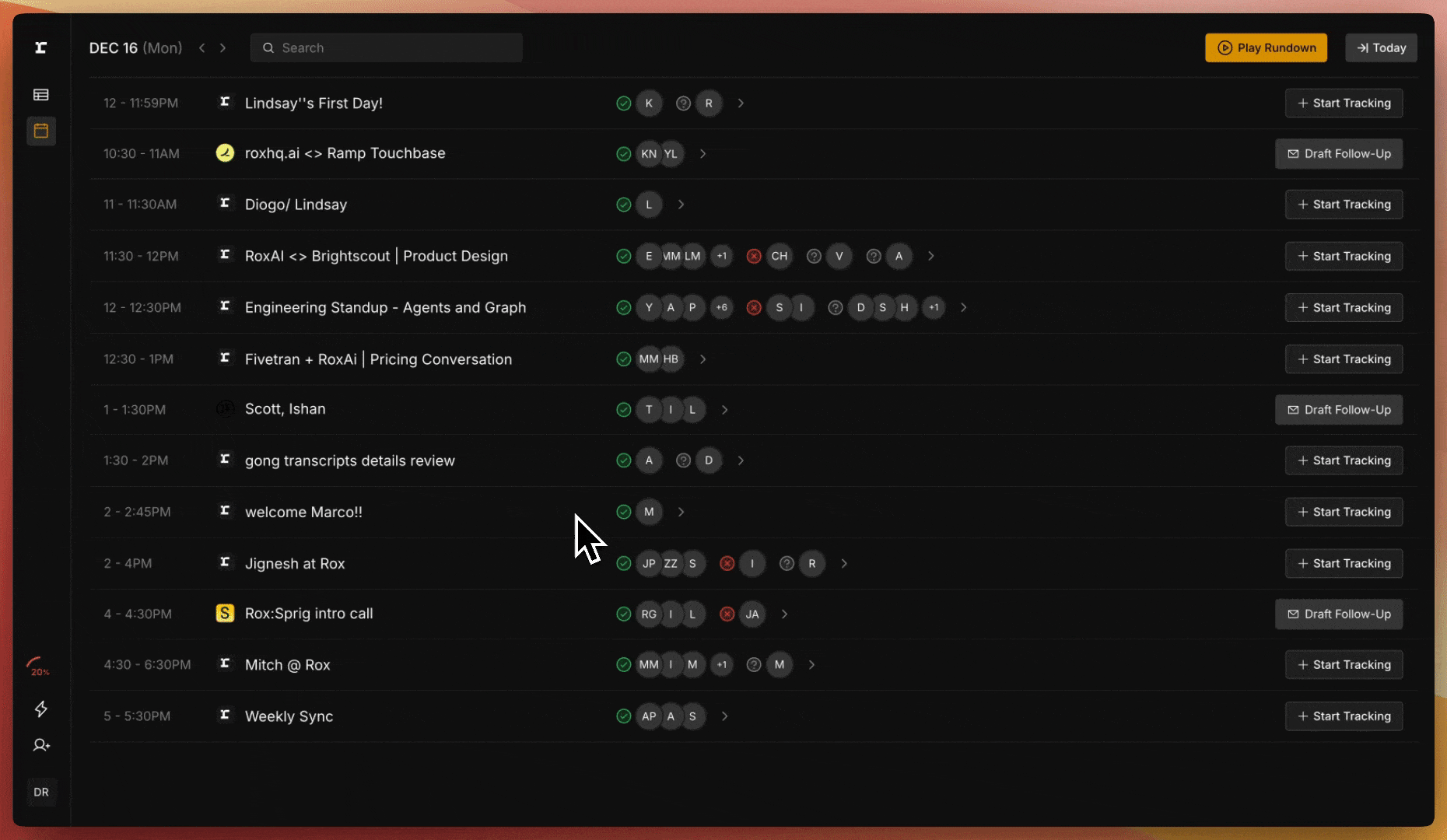
Task: Open the lightning bolt actions icon
Action: tap(41, 709)
